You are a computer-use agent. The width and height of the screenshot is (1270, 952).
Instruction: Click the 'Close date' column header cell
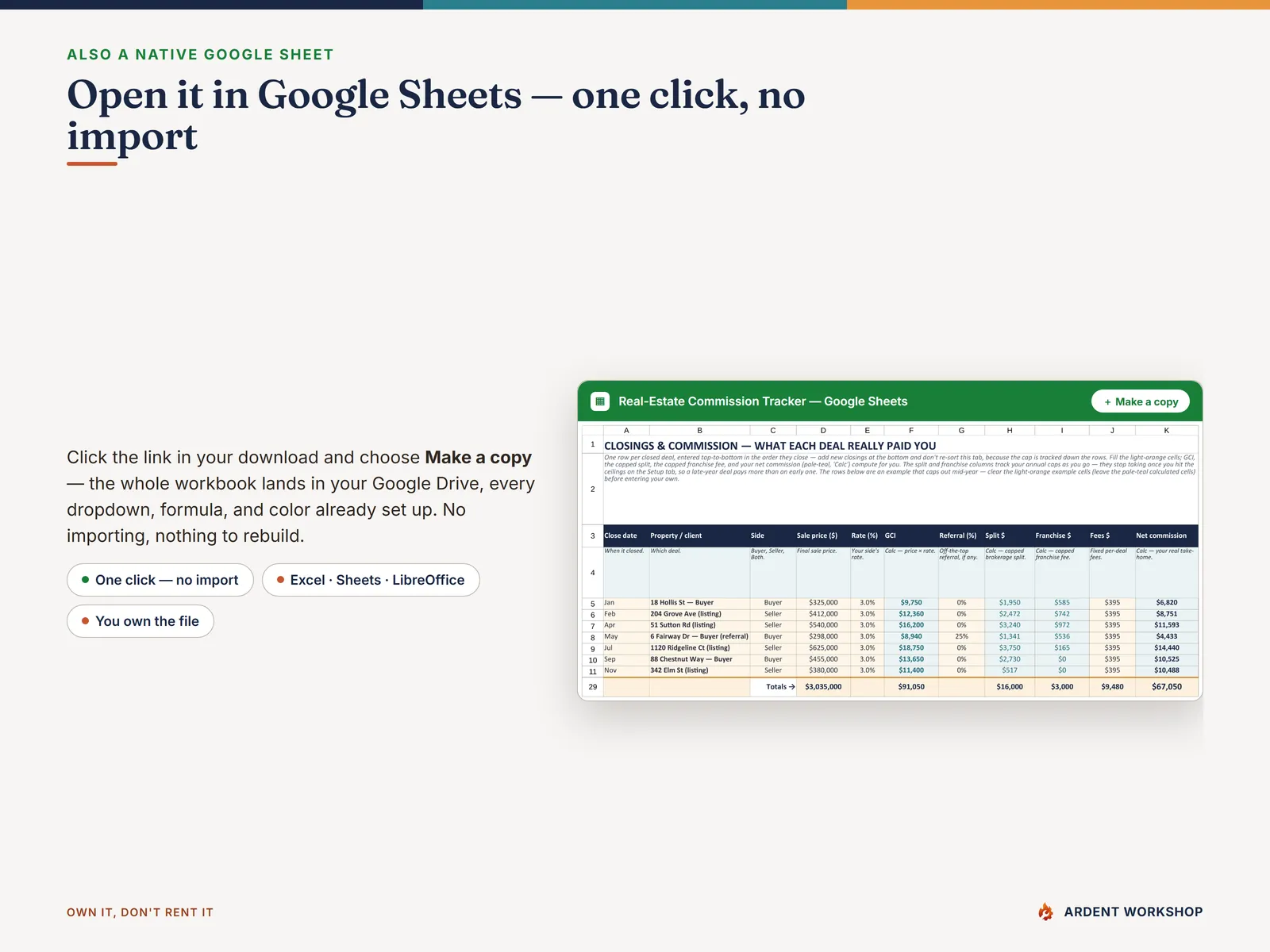626,535
